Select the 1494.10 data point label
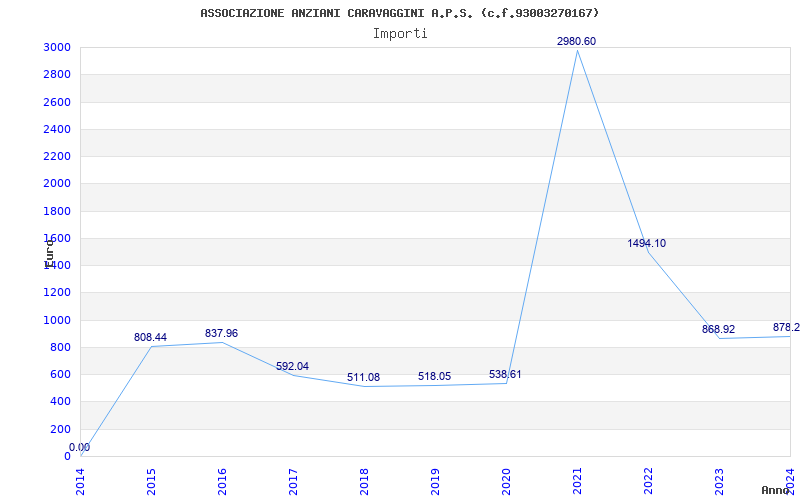This screenshot has width=800, height=500. (x=646, y=243)
